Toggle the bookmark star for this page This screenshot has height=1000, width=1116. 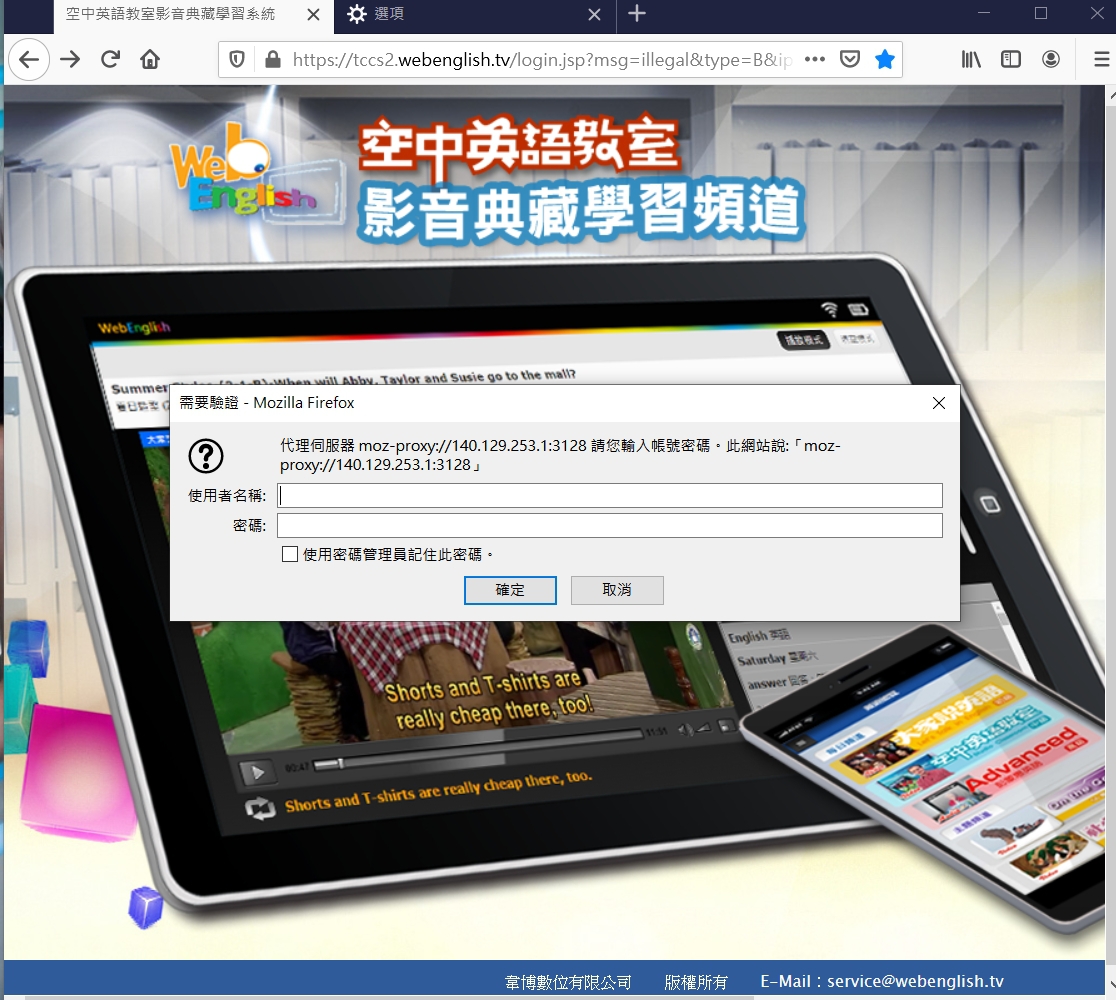[x=885, y=59]
